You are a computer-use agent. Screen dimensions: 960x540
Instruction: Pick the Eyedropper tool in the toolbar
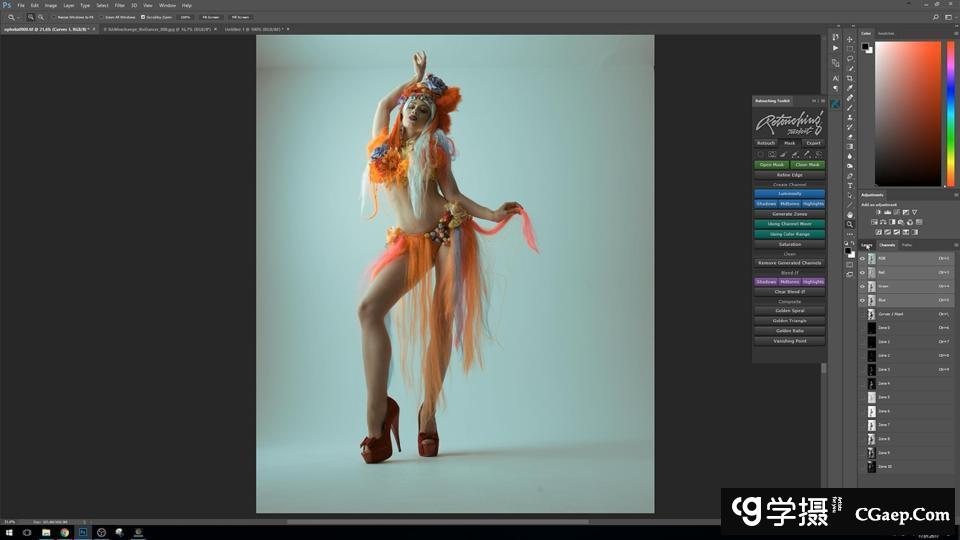coord(850,88)
